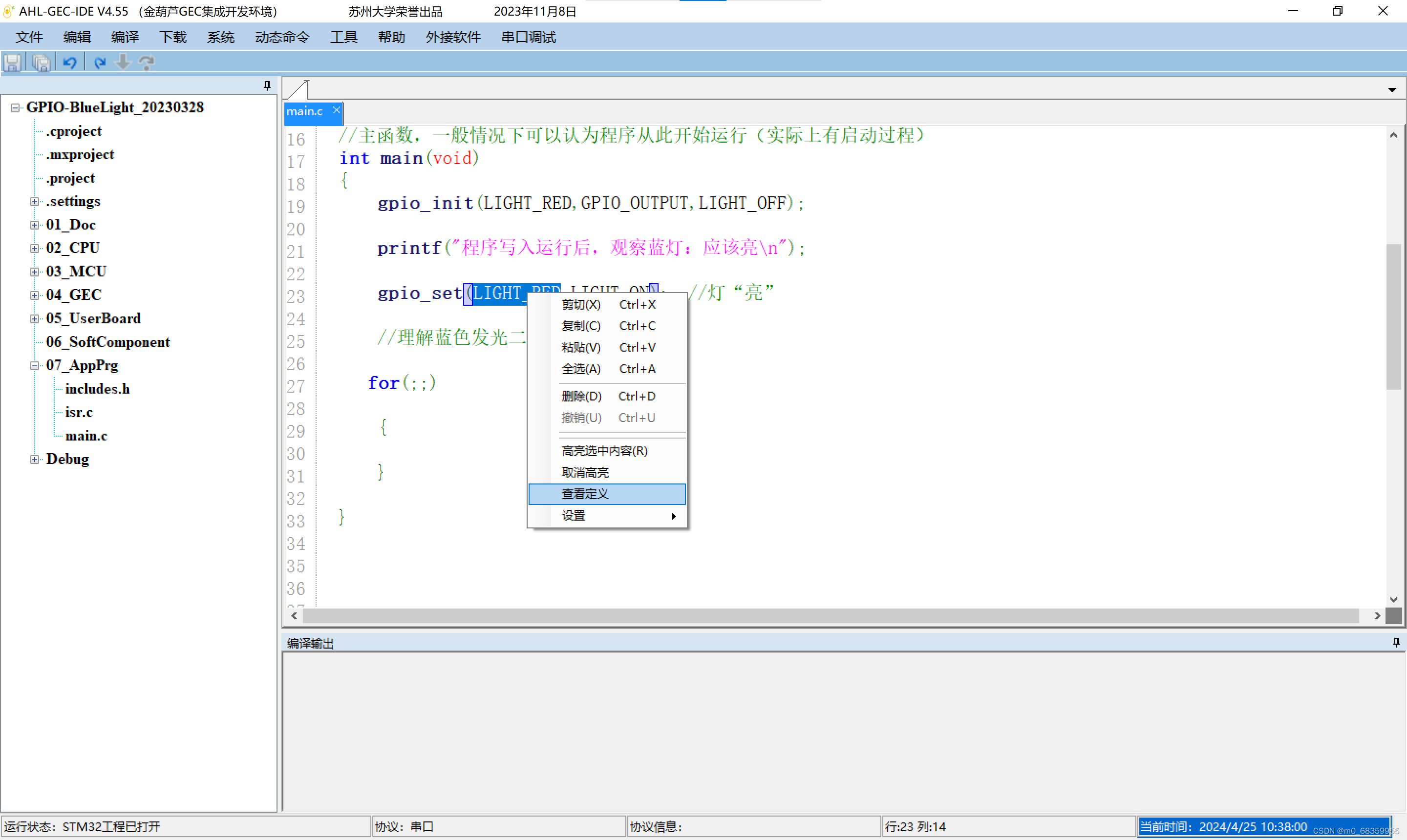1407x840 pixels.
Task: Pin the project tree panel
Action: click(267, 85)
